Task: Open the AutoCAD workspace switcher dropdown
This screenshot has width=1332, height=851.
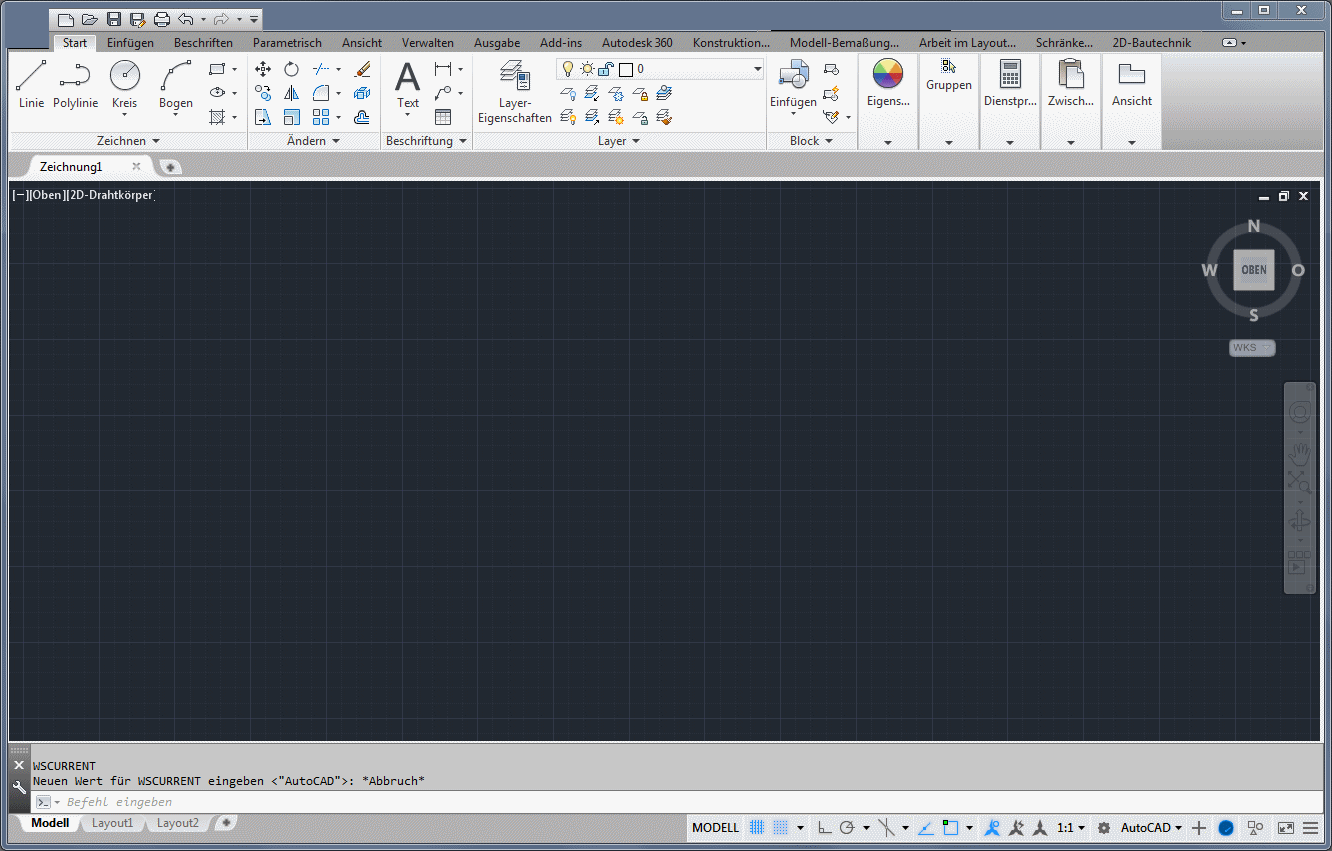Action: (1152, 828)
